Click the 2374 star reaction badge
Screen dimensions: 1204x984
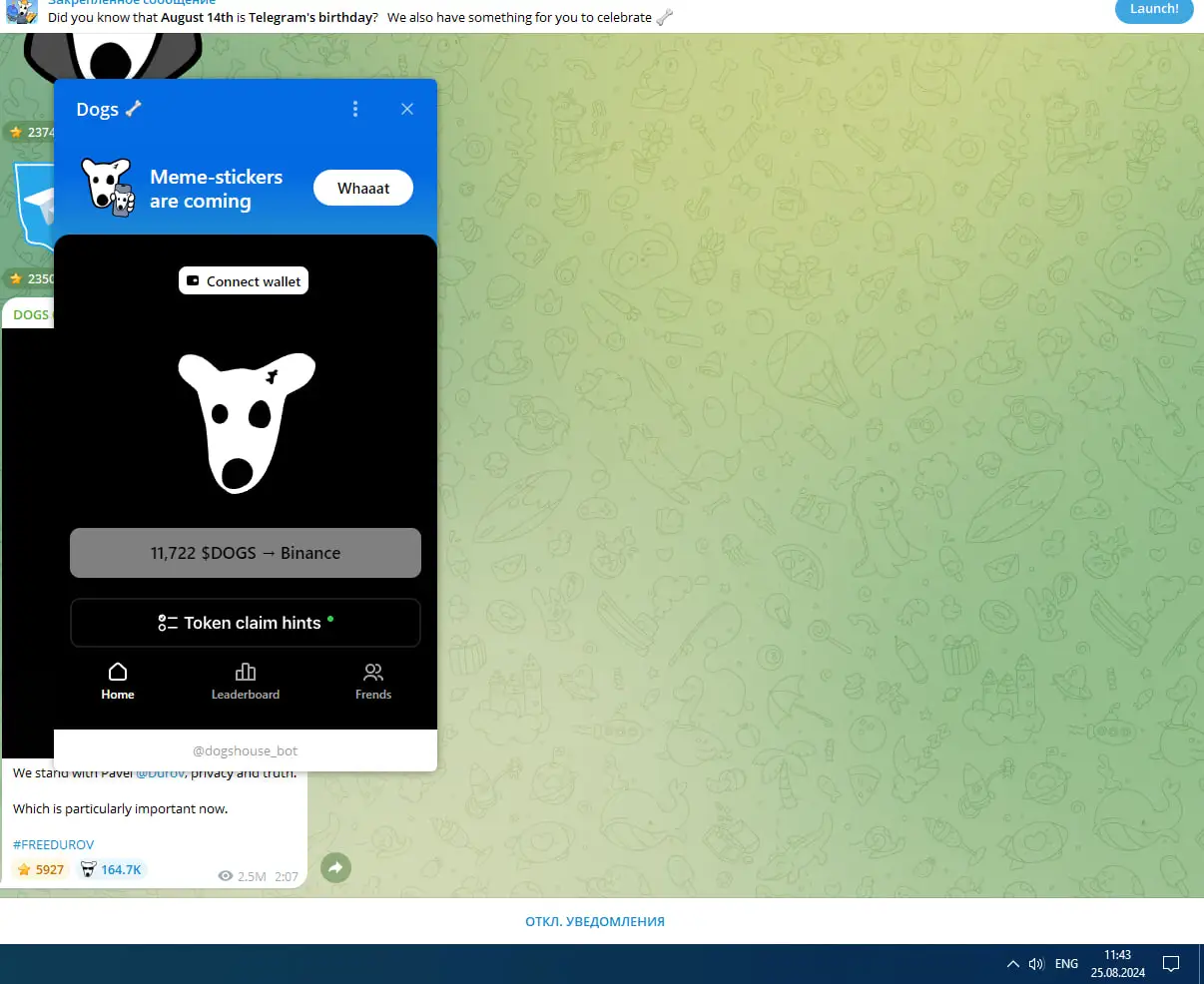pos(30,132)
